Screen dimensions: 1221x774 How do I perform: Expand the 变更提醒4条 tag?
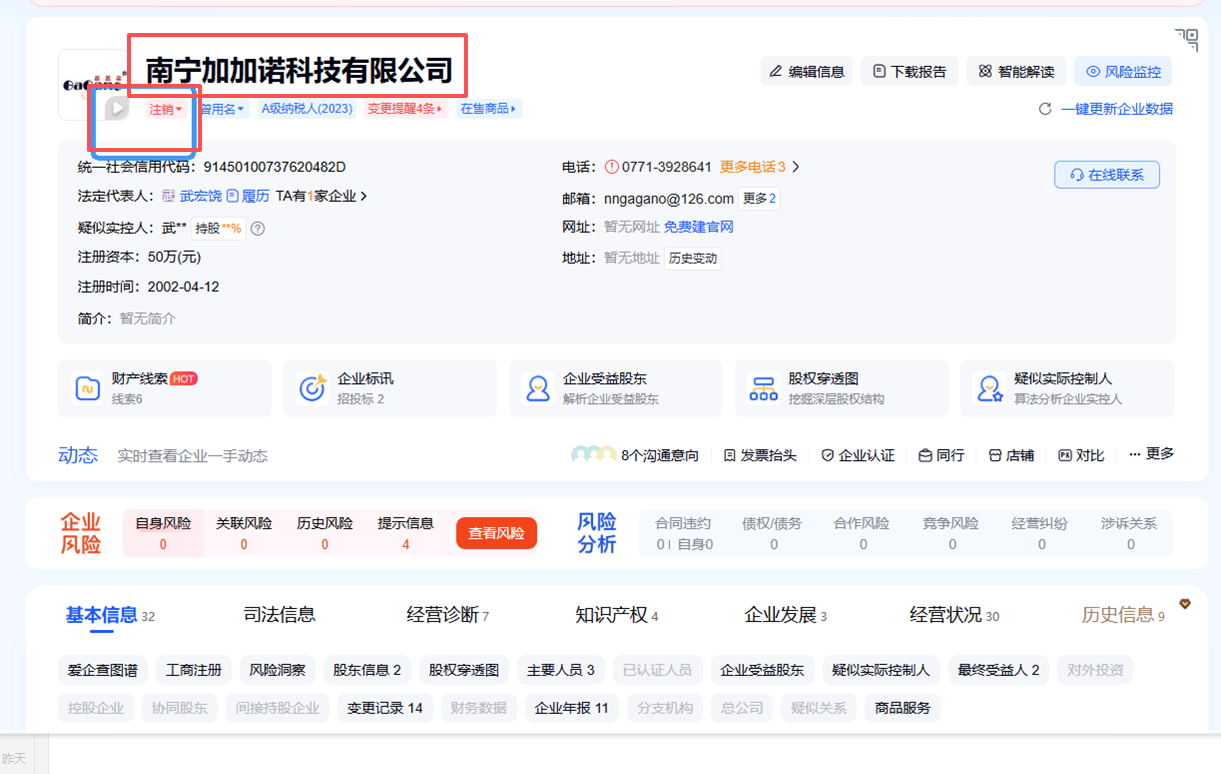tap(405, 109)
